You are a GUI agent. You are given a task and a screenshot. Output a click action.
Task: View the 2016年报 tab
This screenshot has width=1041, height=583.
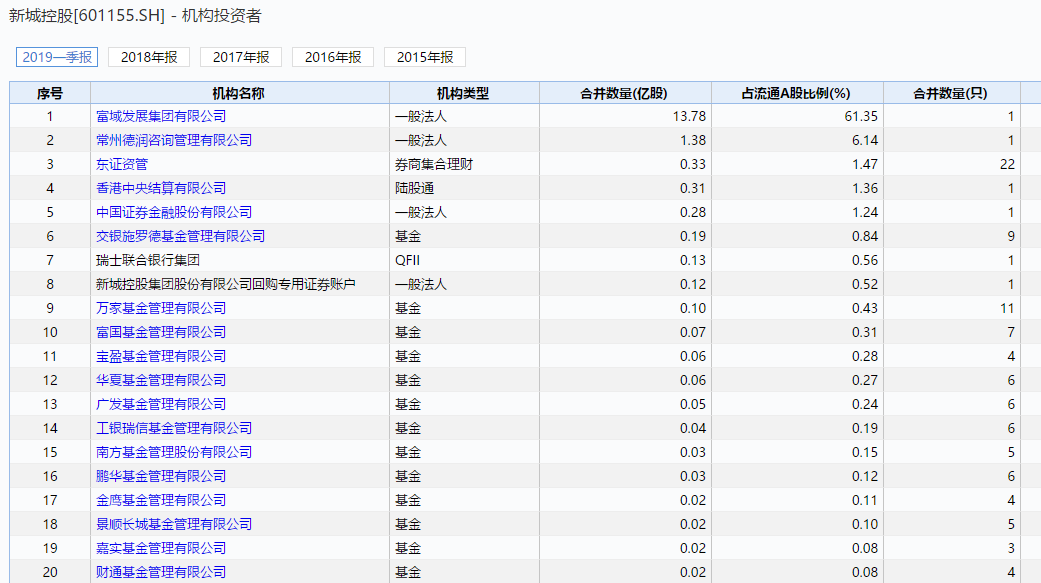tap(333, 57)
